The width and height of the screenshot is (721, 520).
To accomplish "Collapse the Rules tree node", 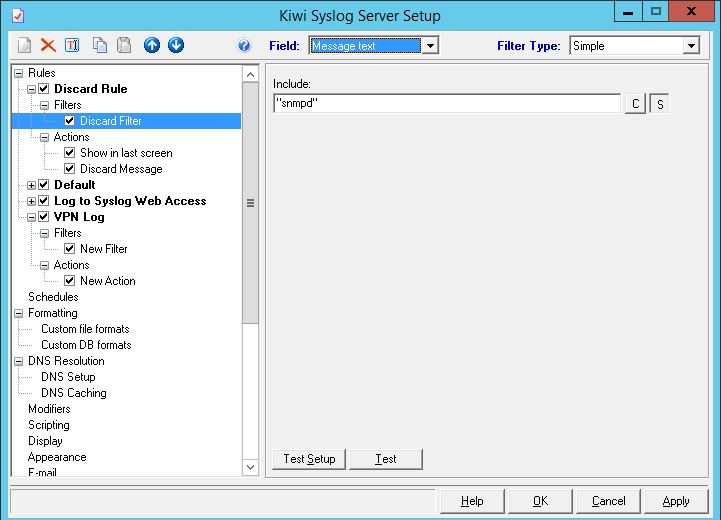I will (x=18, y=73).
